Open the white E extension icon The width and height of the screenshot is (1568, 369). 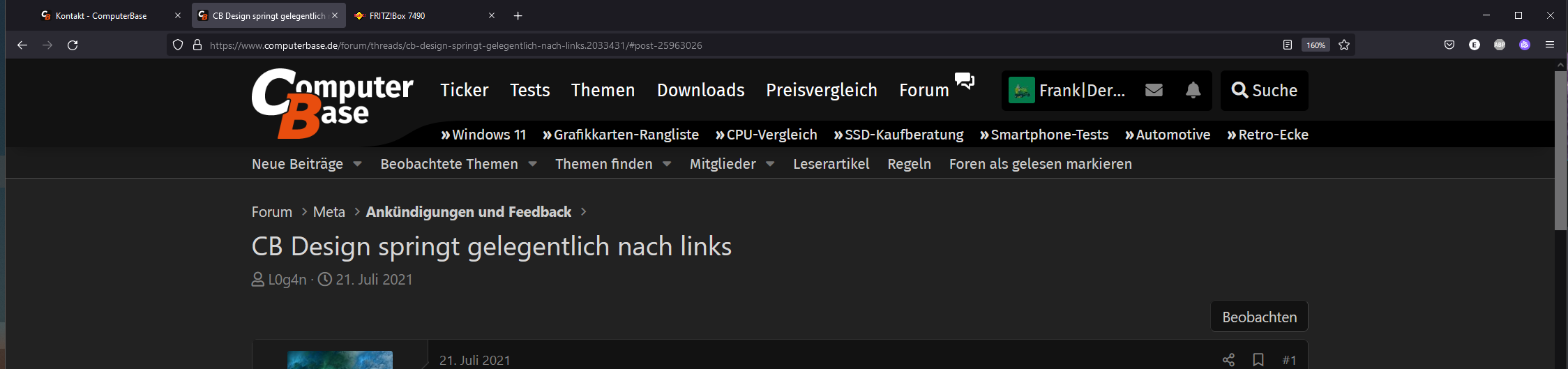pyautogui.click(x=1475, y=45)
